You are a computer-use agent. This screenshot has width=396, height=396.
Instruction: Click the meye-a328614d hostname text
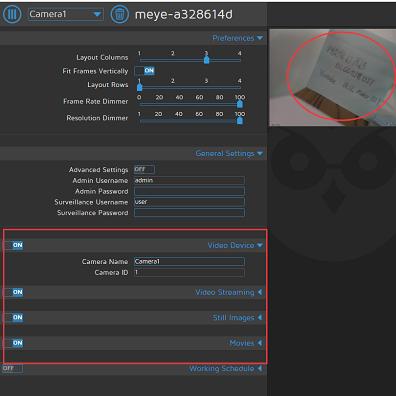tap(184, 14)
